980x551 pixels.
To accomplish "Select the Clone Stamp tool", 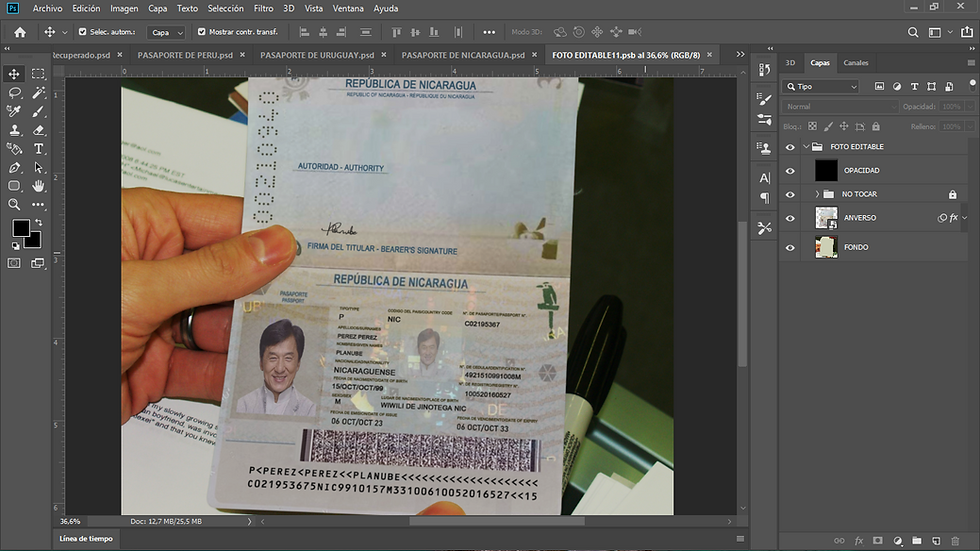I will coord(14,130).
